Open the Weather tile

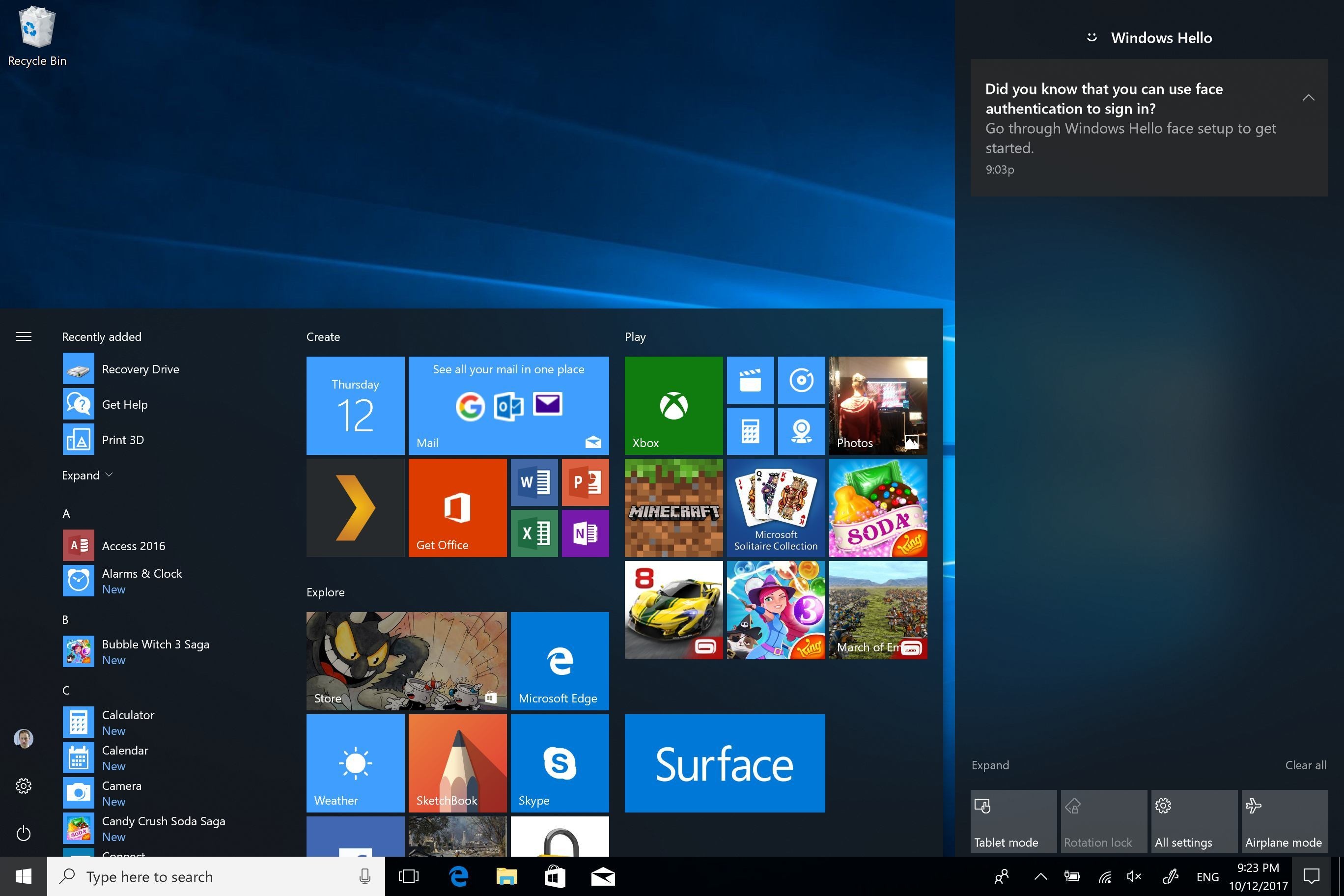point(355,763)
